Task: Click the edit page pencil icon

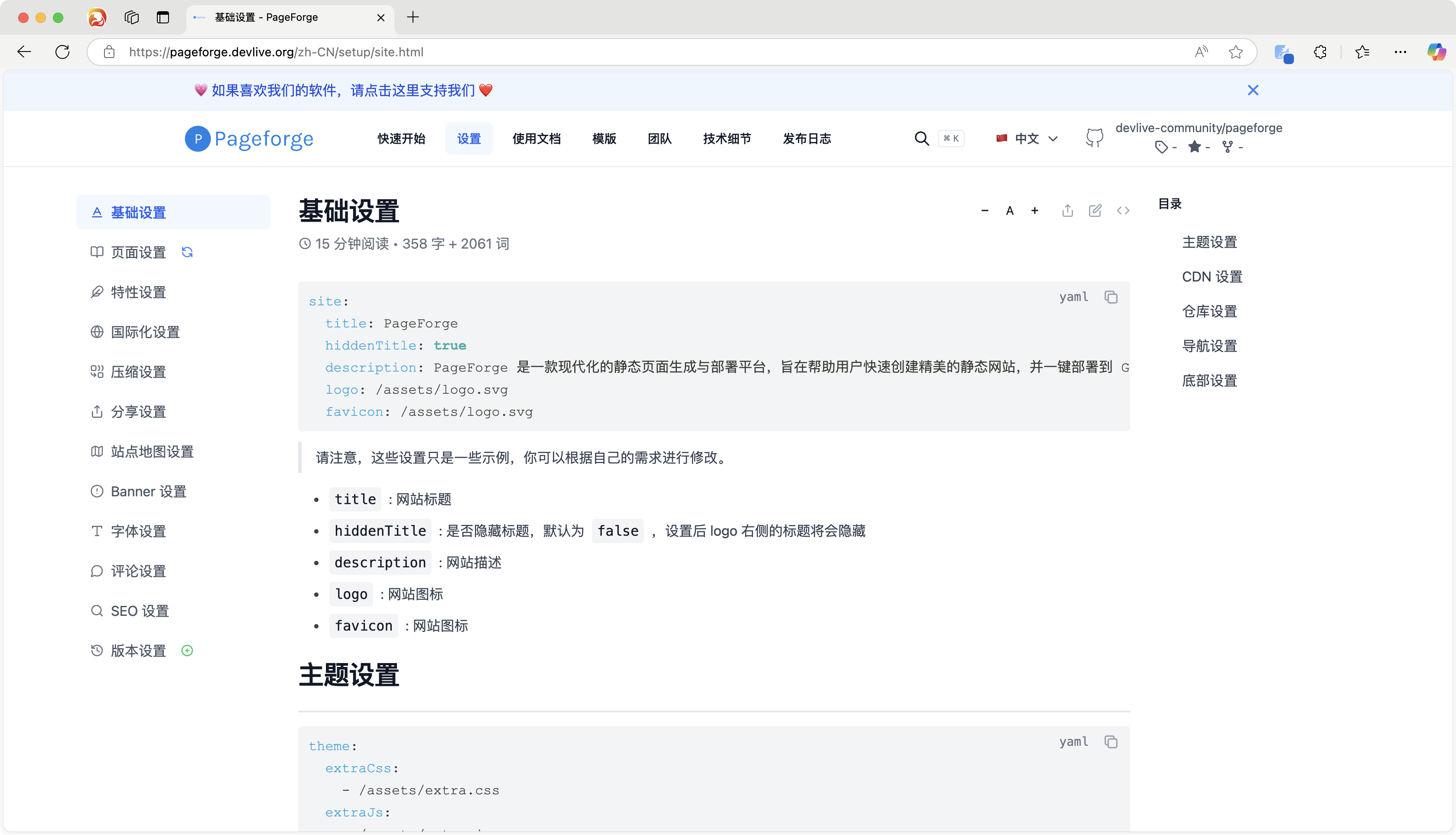Action: point(1095,210)
